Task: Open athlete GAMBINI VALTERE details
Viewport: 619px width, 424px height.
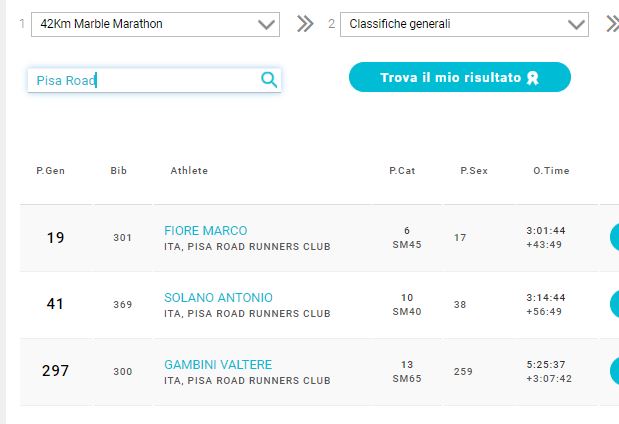Action: 218,365
